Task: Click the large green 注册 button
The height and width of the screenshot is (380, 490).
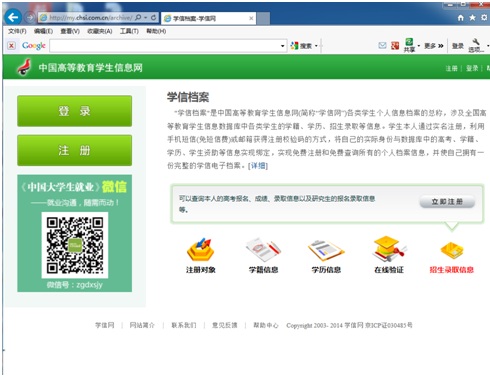Action: pyautogui.click(x=74, y=150)
